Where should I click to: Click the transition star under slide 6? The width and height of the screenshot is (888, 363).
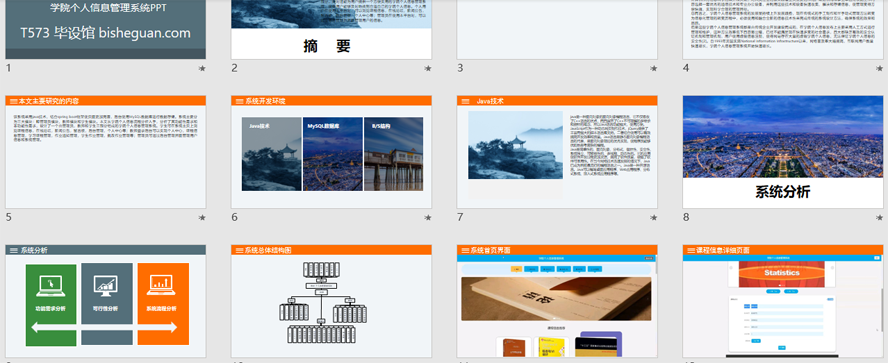pos(428,217)
